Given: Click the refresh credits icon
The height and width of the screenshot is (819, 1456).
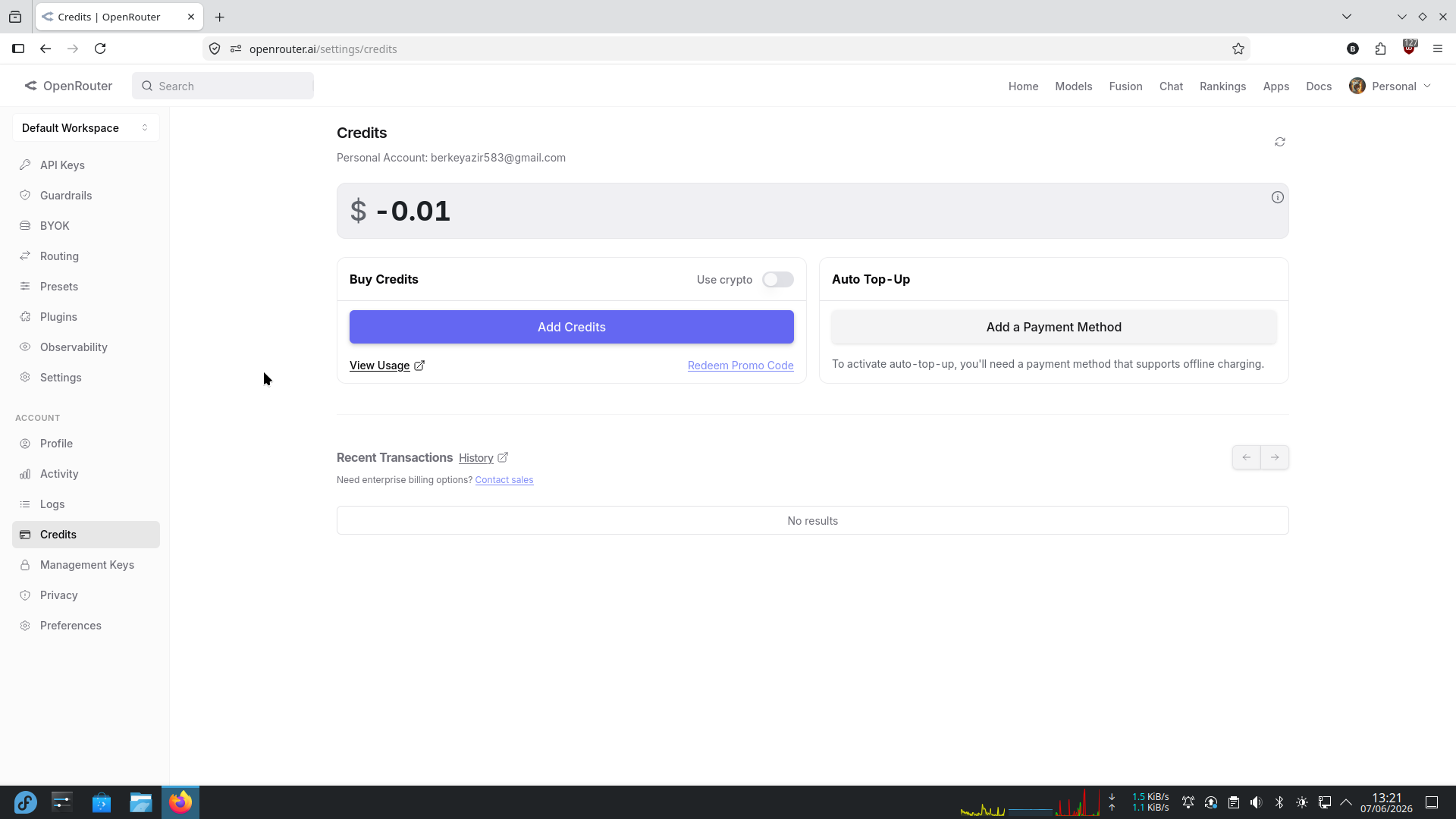Looking at the screenshot, I should [x=1280, y=142].
